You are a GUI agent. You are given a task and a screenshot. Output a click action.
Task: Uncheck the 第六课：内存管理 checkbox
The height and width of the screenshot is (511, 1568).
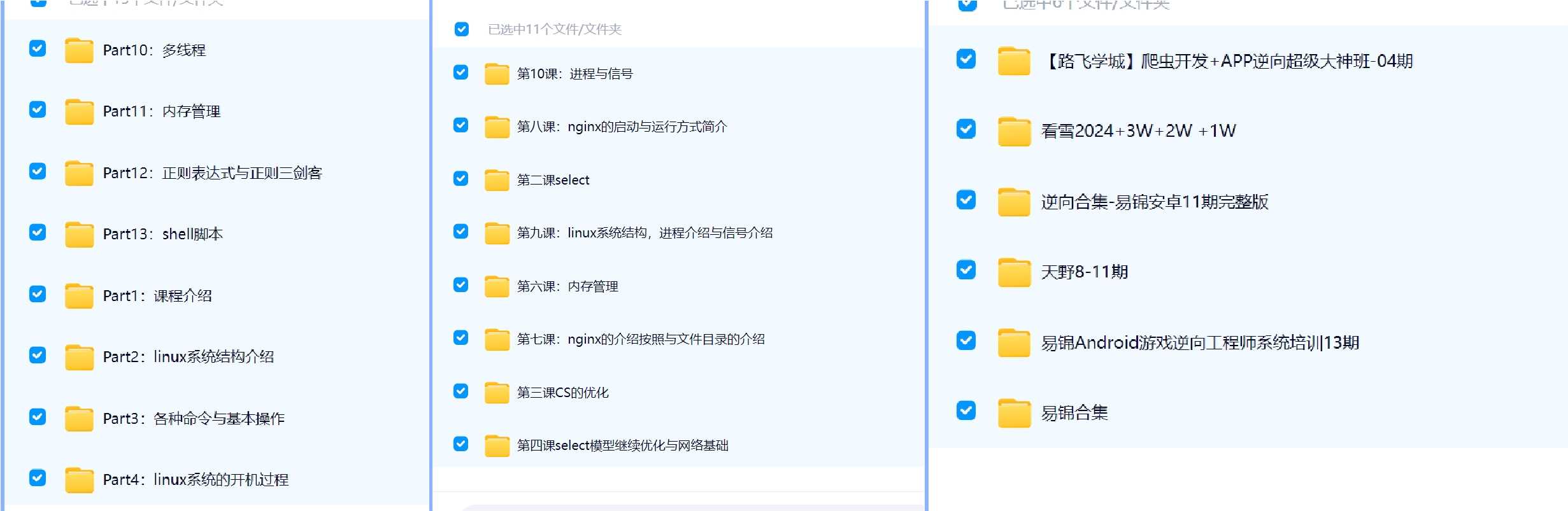(x=460, y=284)
